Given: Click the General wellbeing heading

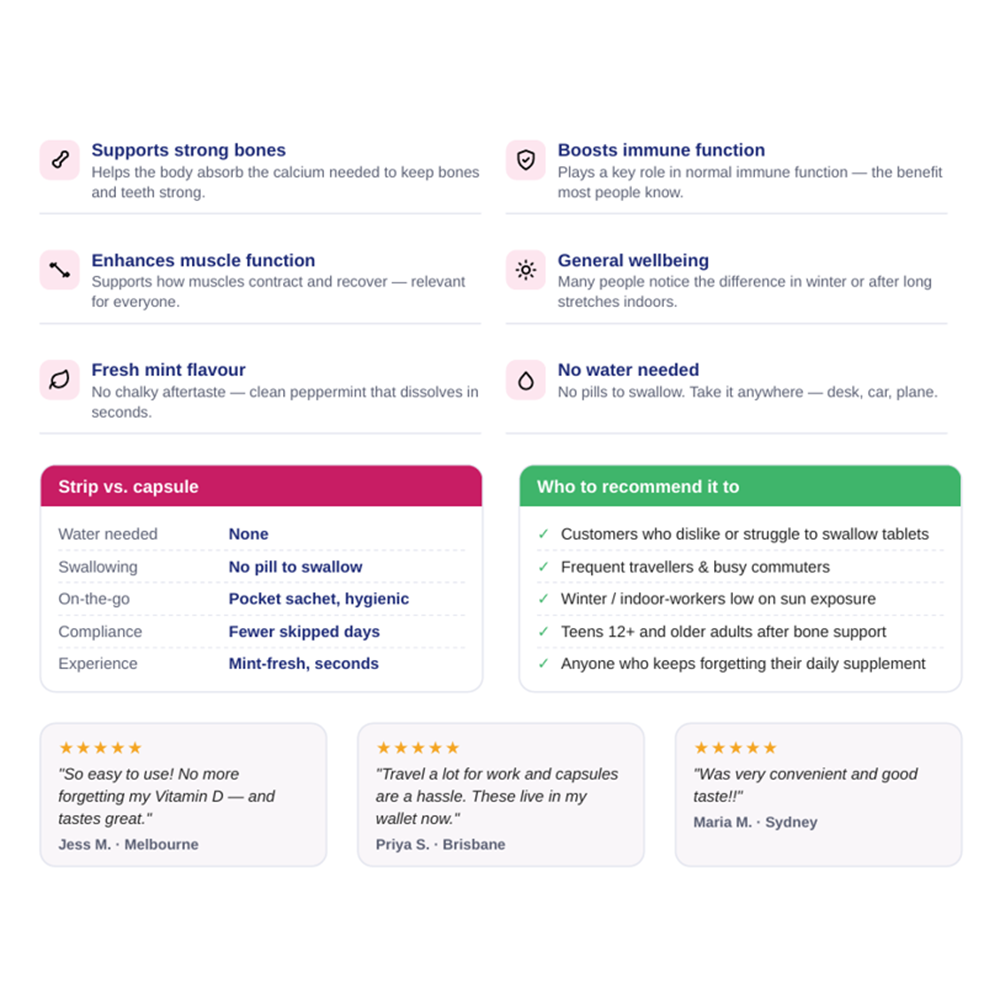Looking at the screenshot, I should (633, 260).
